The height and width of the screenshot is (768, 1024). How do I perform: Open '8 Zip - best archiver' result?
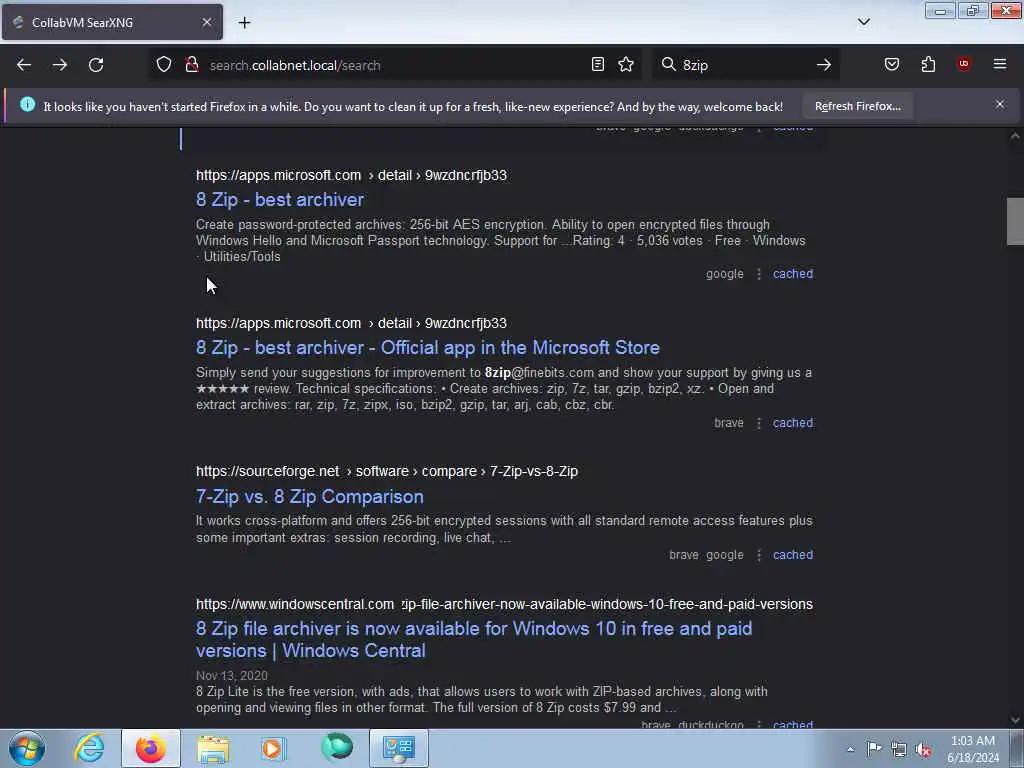[280, 200]
